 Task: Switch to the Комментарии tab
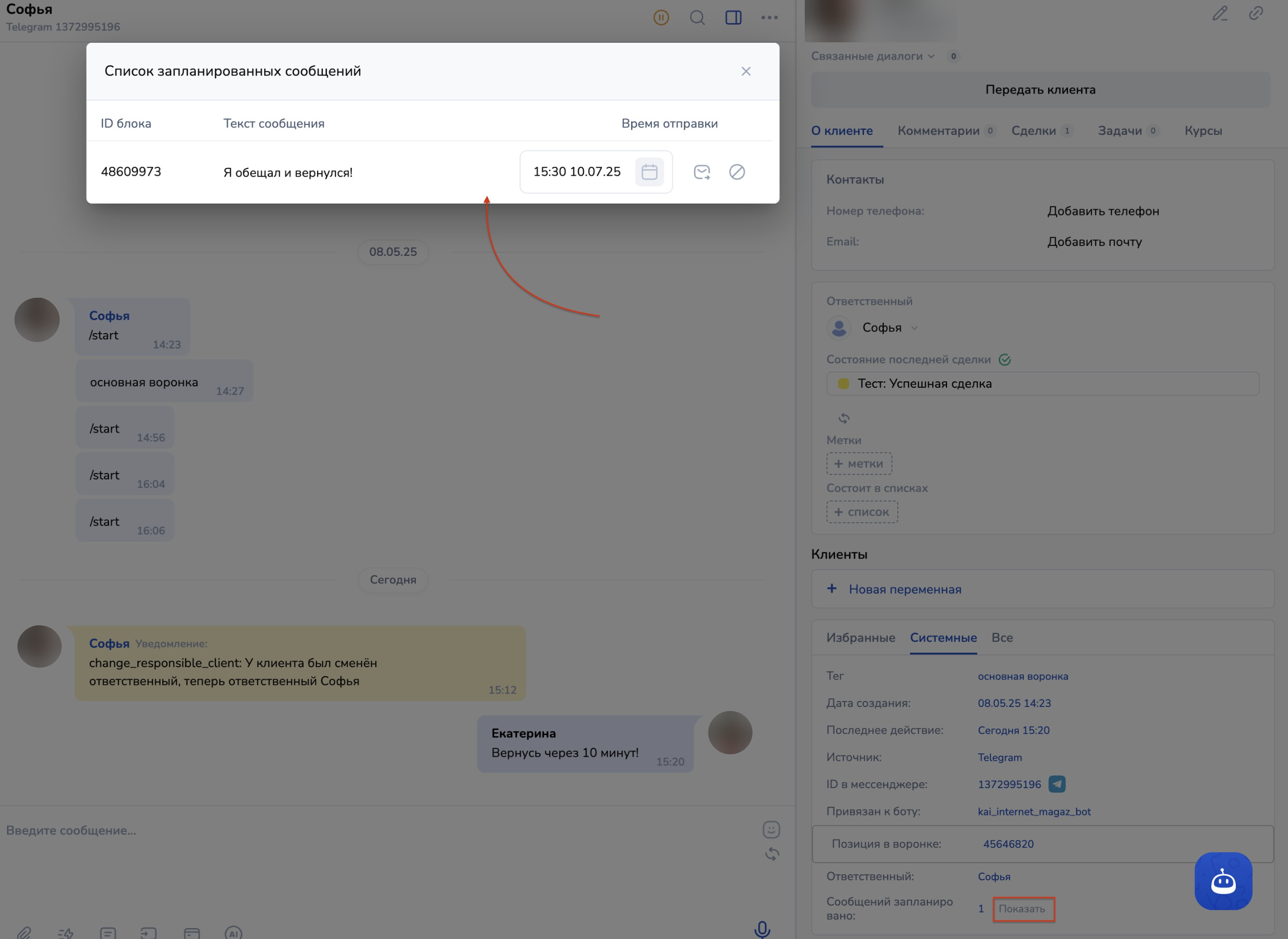click(938, 131)
